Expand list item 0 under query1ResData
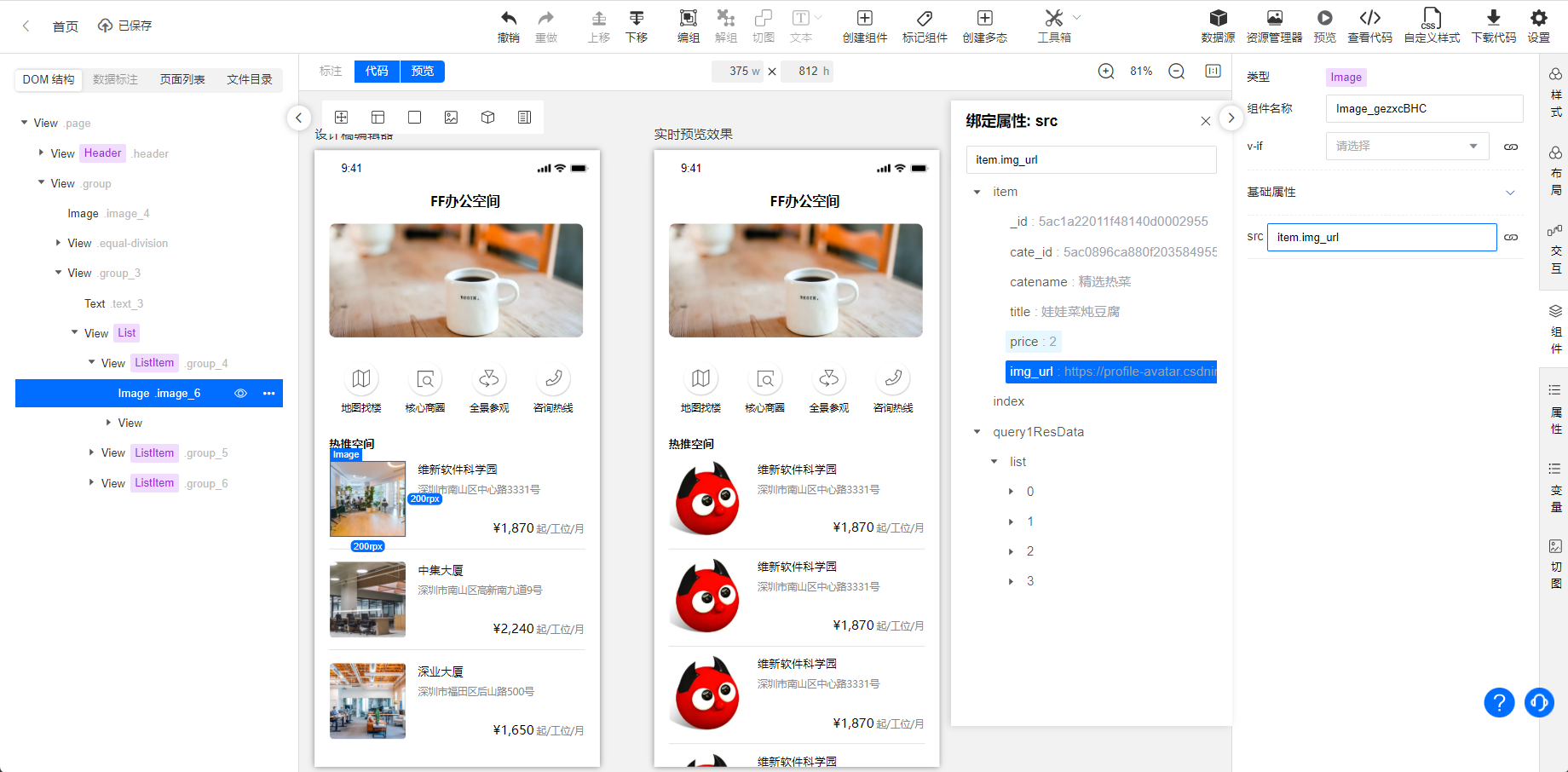 click(x=1012, y=492)
